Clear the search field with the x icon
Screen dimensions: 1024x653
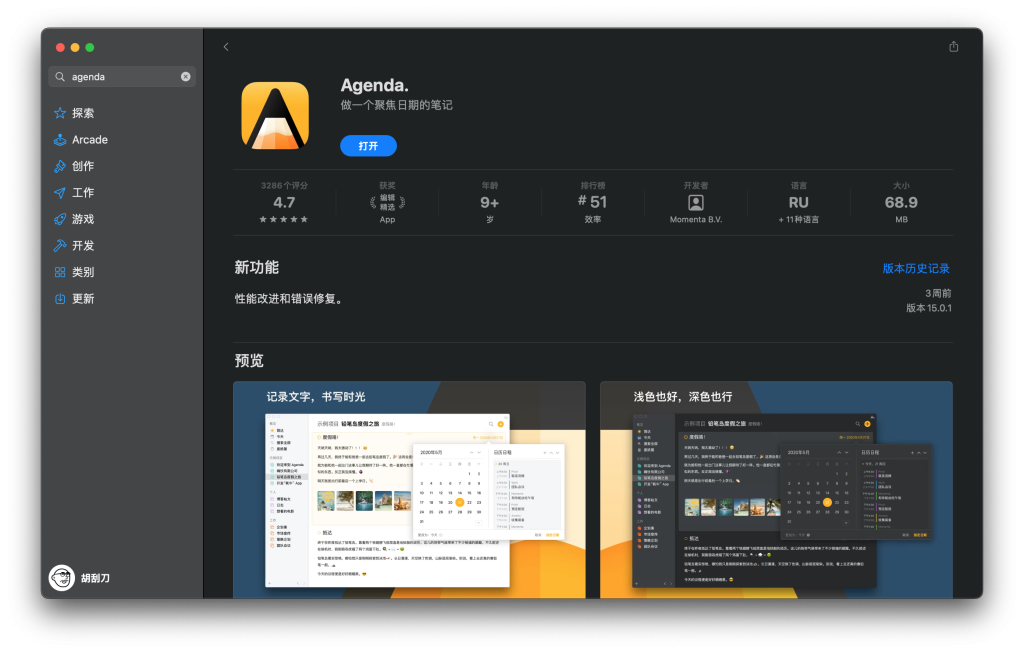(x=185, y=76)
